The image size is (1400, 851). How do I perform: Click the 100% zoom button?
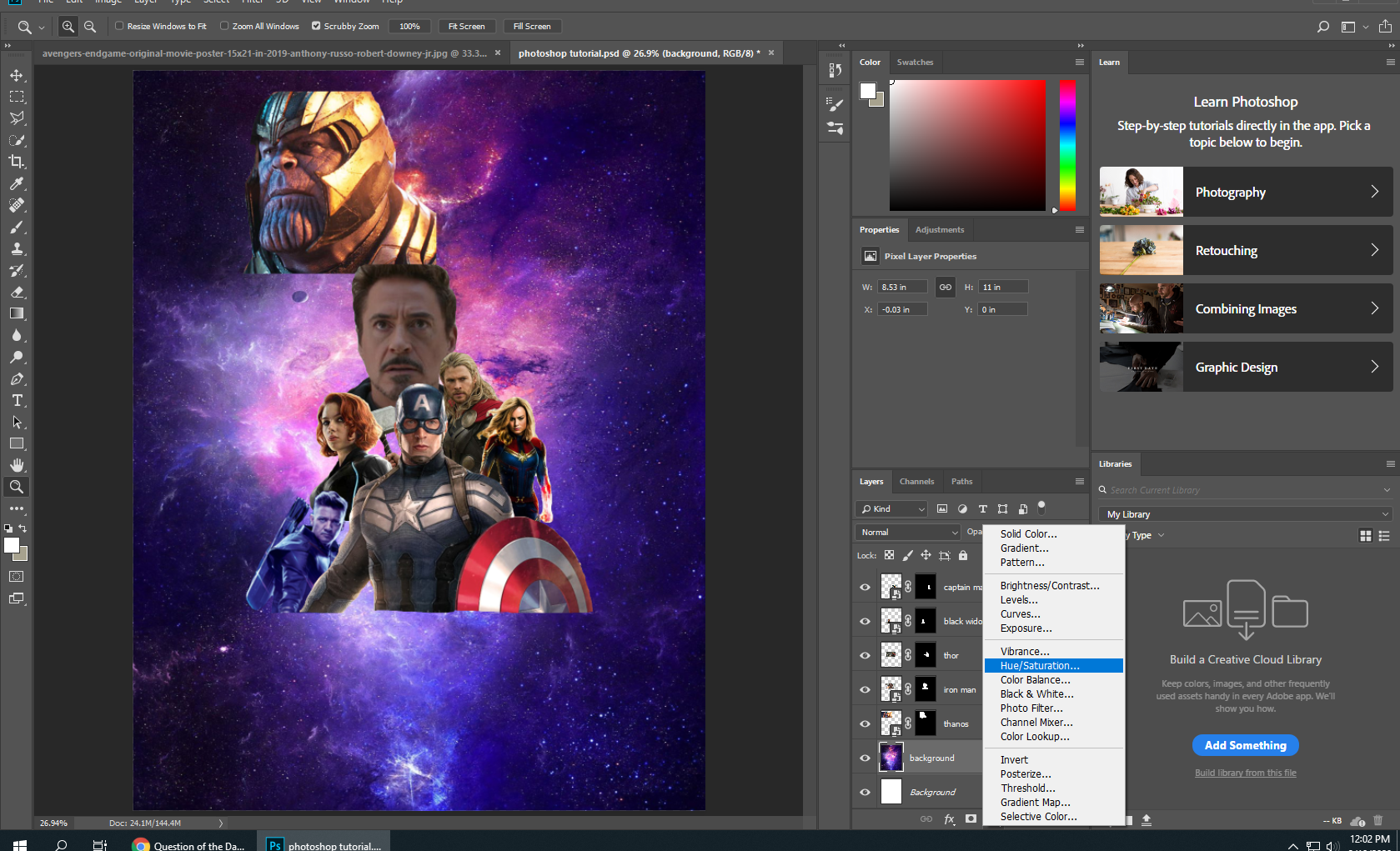pos(409,27)
